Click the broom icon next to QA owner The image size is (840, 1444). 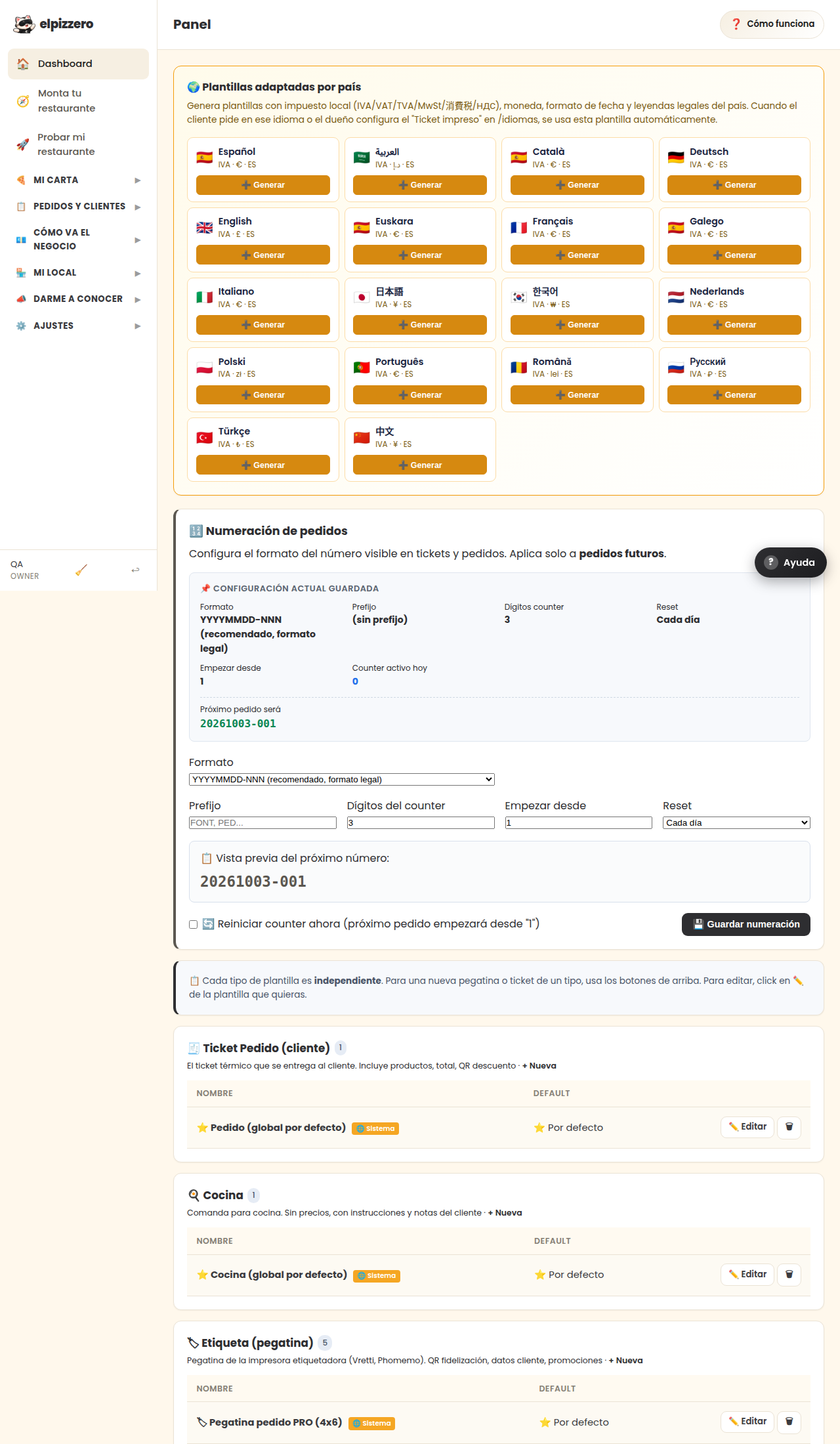[x=81, y=570]
